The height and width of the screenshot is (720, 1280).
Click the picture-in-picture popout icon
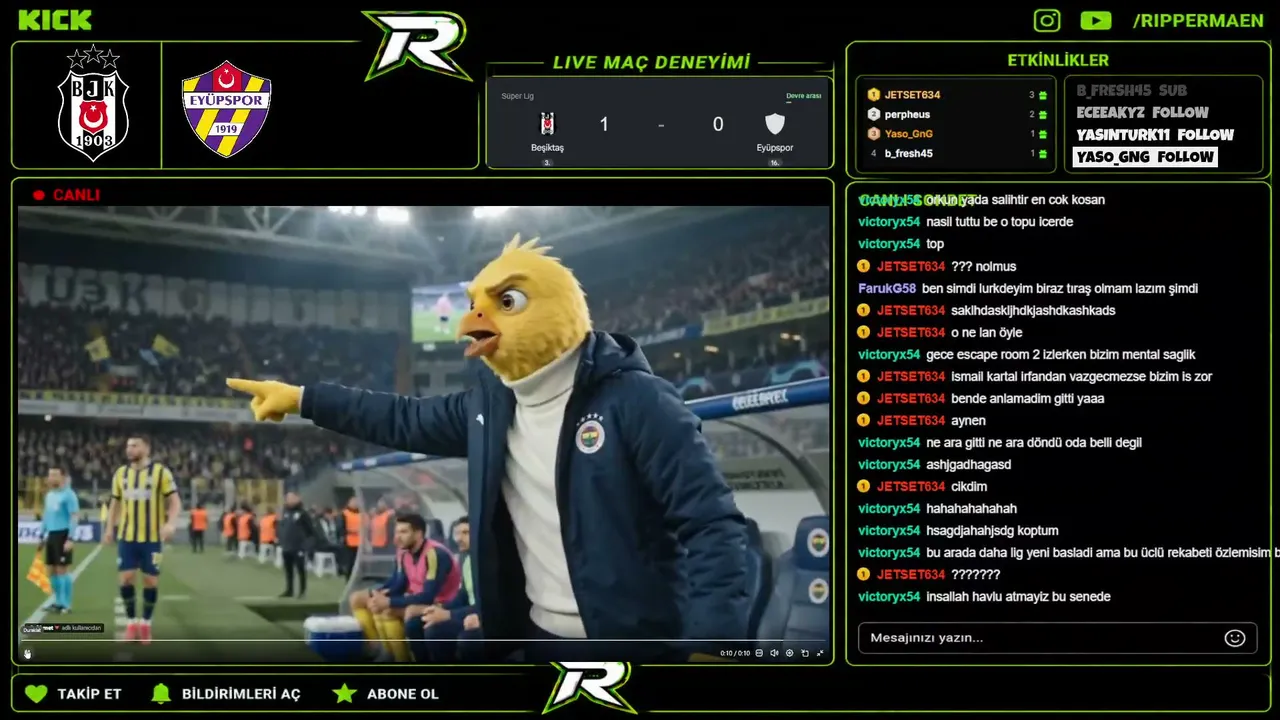pyautogui.click(x=805, y=653)
